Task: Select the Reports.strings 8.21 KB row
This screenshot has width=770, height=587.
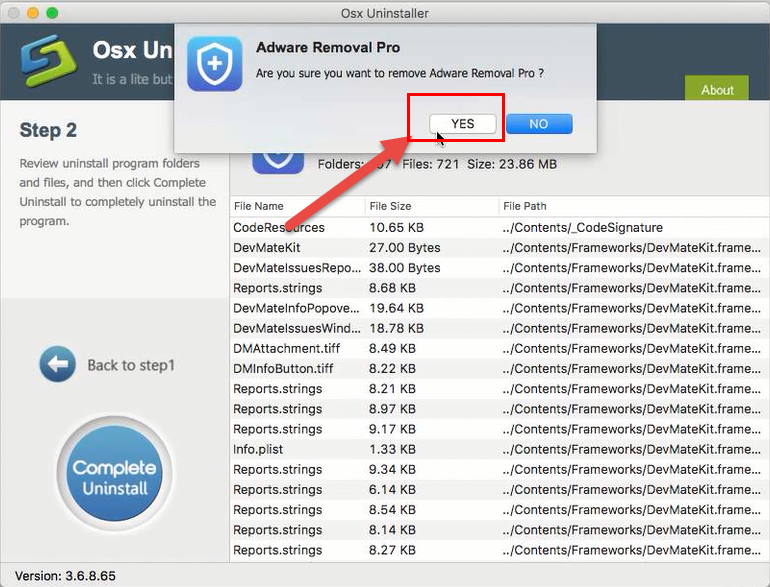Action: tap(499, 389)
